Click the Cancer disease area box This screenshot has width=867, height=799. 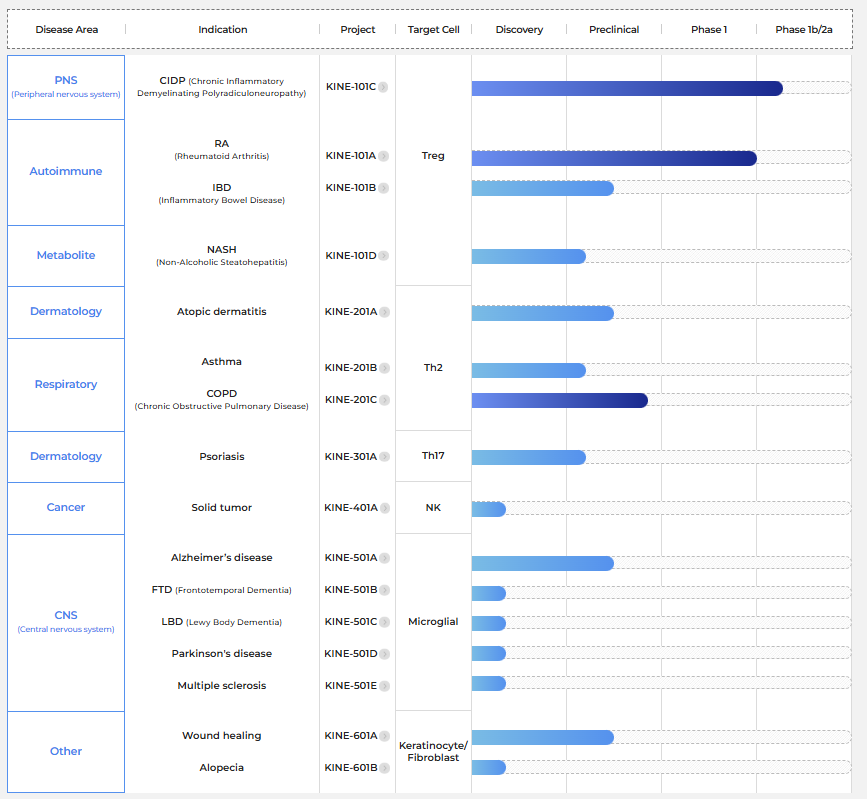[66, 508]
